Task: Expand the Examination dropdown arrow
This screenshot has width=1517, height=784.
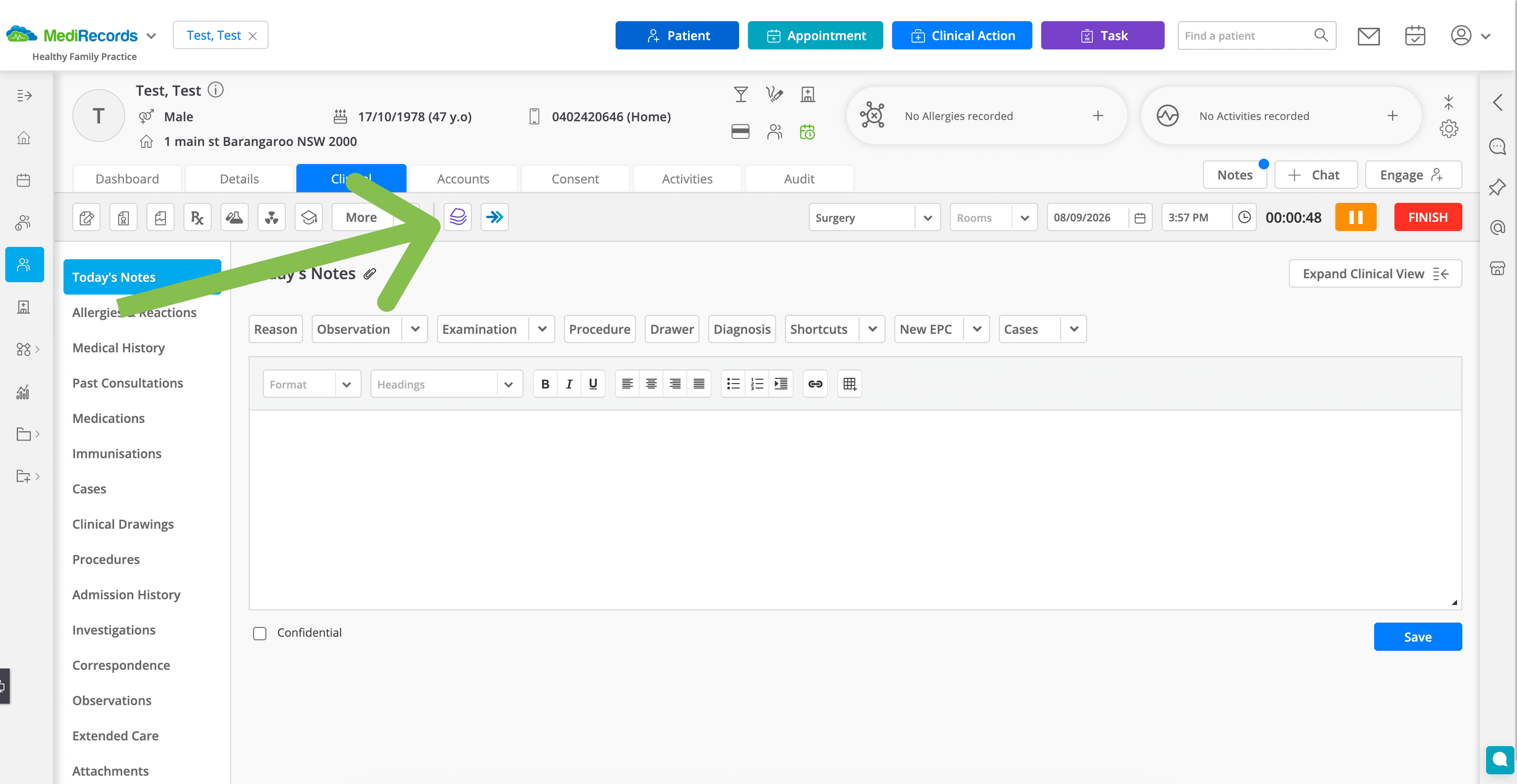Action: coord(542,329)
